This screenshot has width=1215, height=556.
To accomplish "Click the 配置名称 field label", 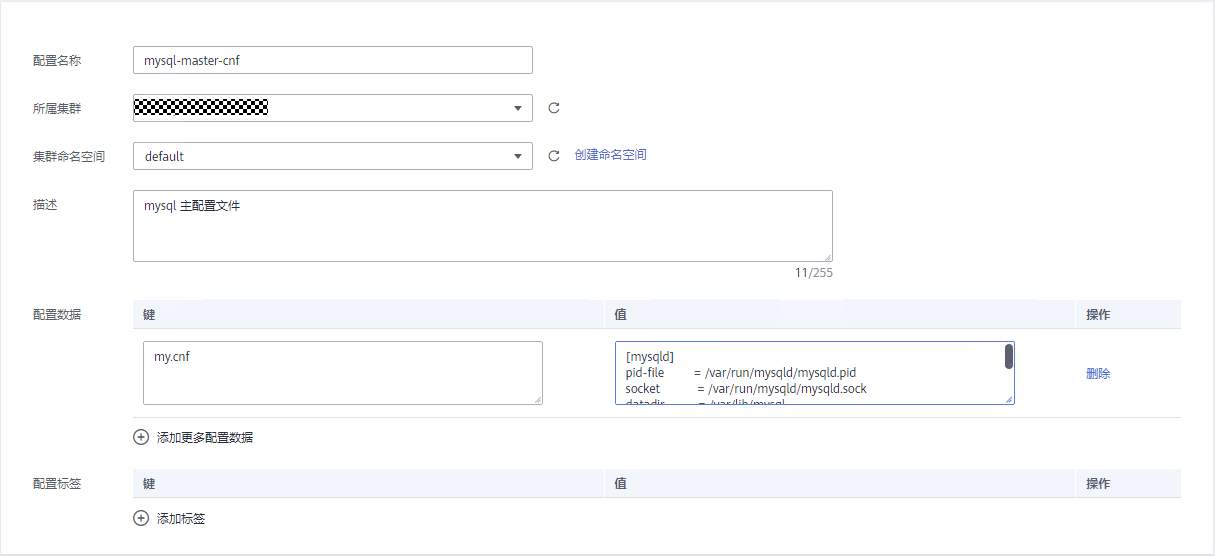I will click(57, 60).
